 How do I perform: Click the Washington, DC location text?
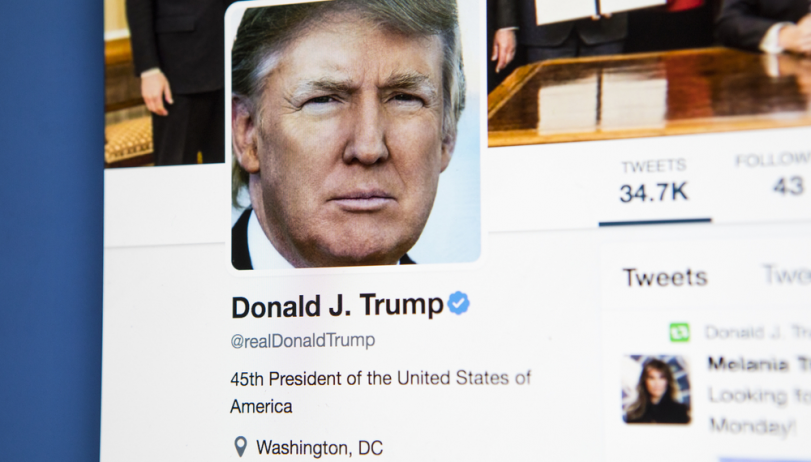[x=320, y=448]
